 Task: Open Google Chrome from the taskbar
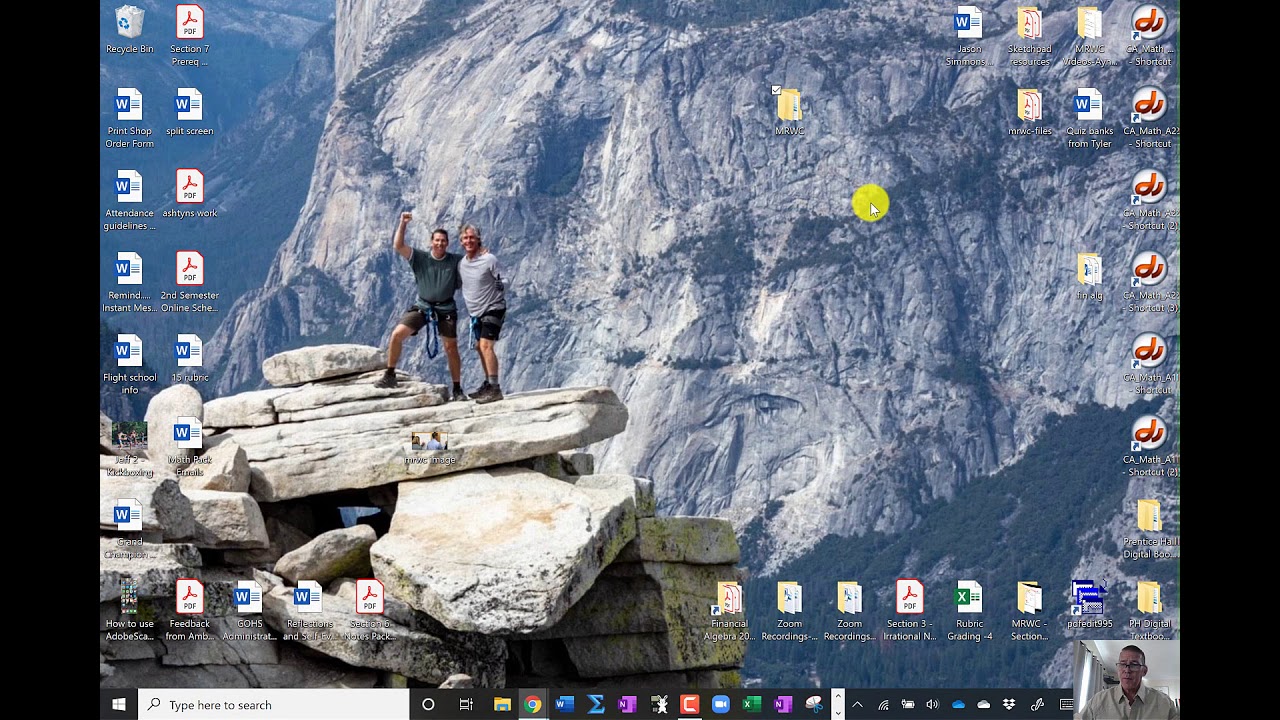pyautogui.click(x=533, y=705)
